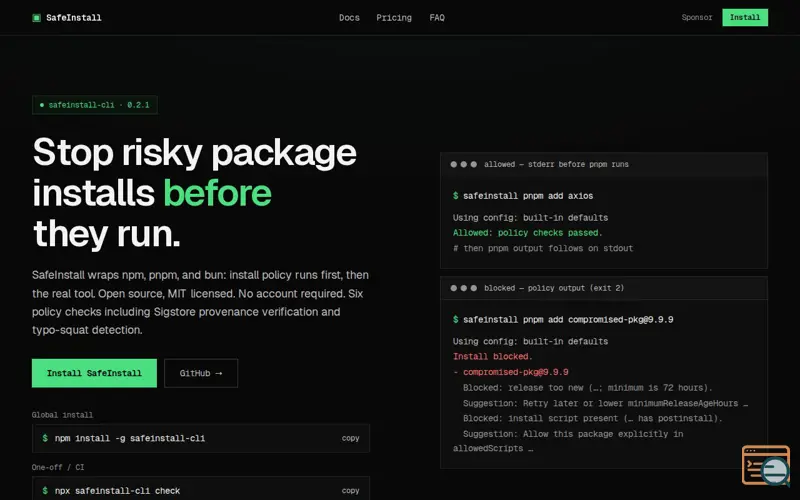Click the safeinstall-cli · 0.2.1 version badge

click(95, 105)
